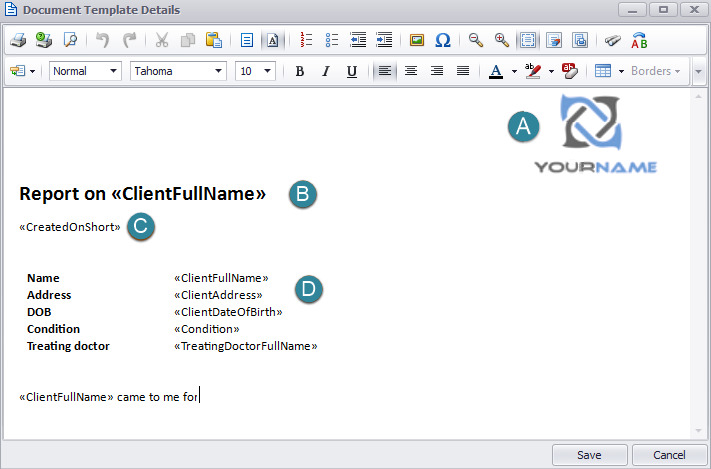The height and width of the screenshot is (469, 711).
Task: Click the Save button
Action: pyautogui.click(x=589, y=455)
